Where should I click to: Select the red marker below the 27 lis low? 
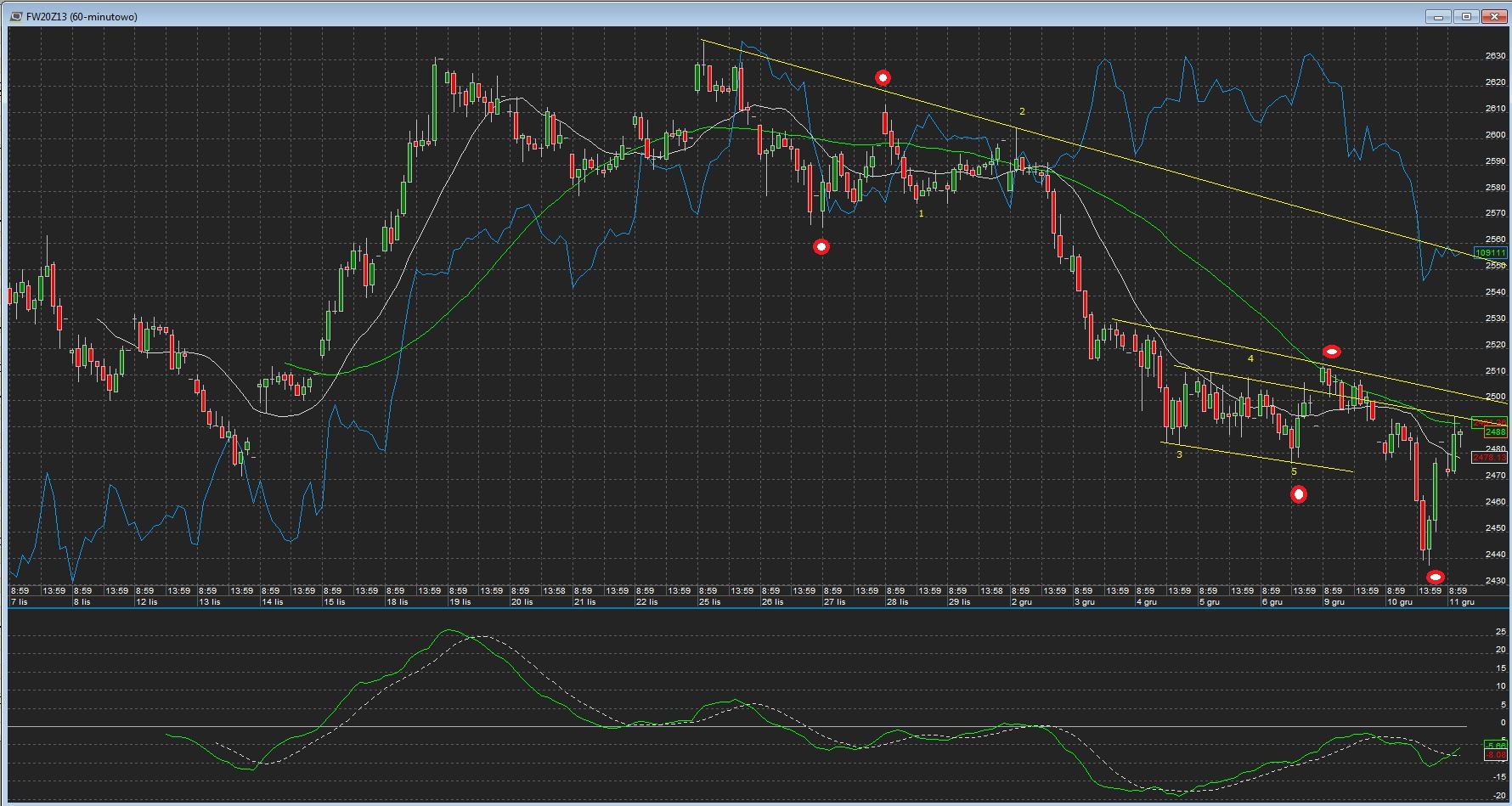[821, 247]
